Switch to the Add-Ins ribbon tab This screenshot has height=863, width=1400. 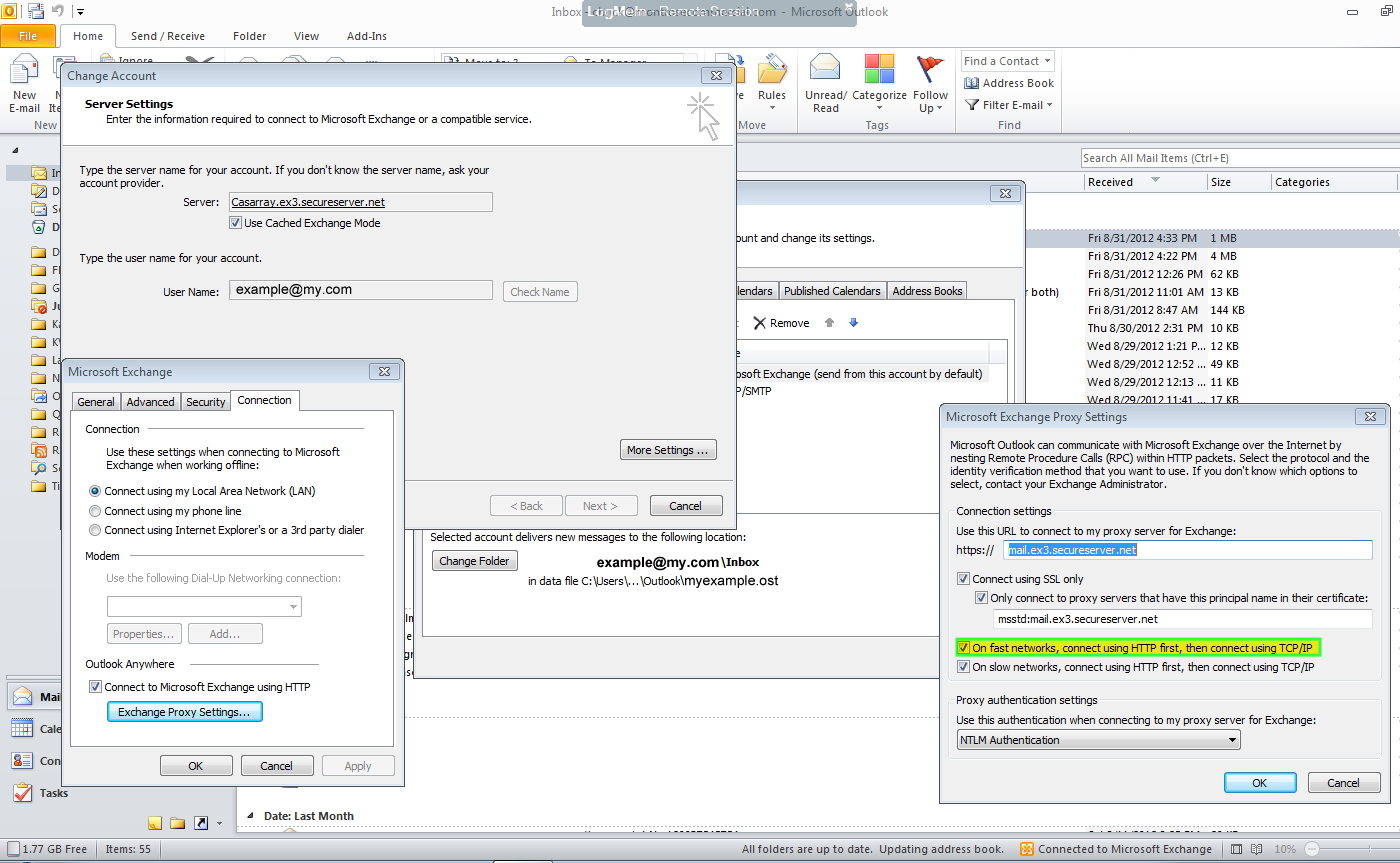pyautogui.click(x=367, y=36)
